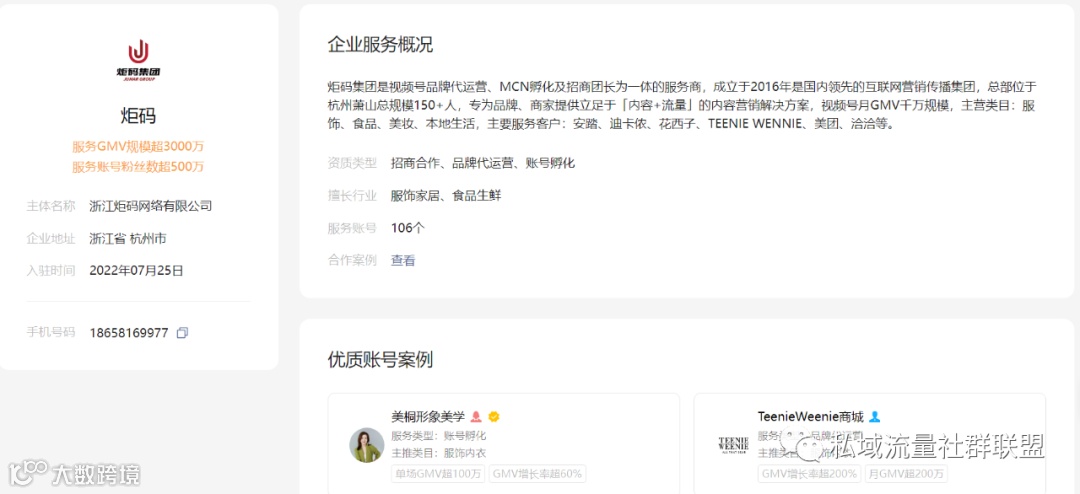The height and width of the screenshot is (494, 1080).
Task: Click the 企业服务概况 heading
Action: (380, 45)
